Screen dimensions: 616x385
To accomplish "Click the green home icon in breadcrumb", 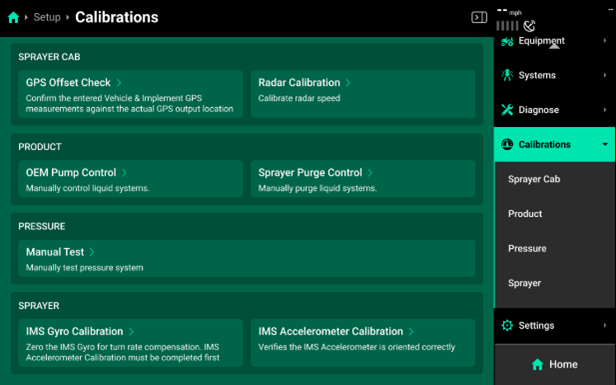I will (x=13, y=17).
